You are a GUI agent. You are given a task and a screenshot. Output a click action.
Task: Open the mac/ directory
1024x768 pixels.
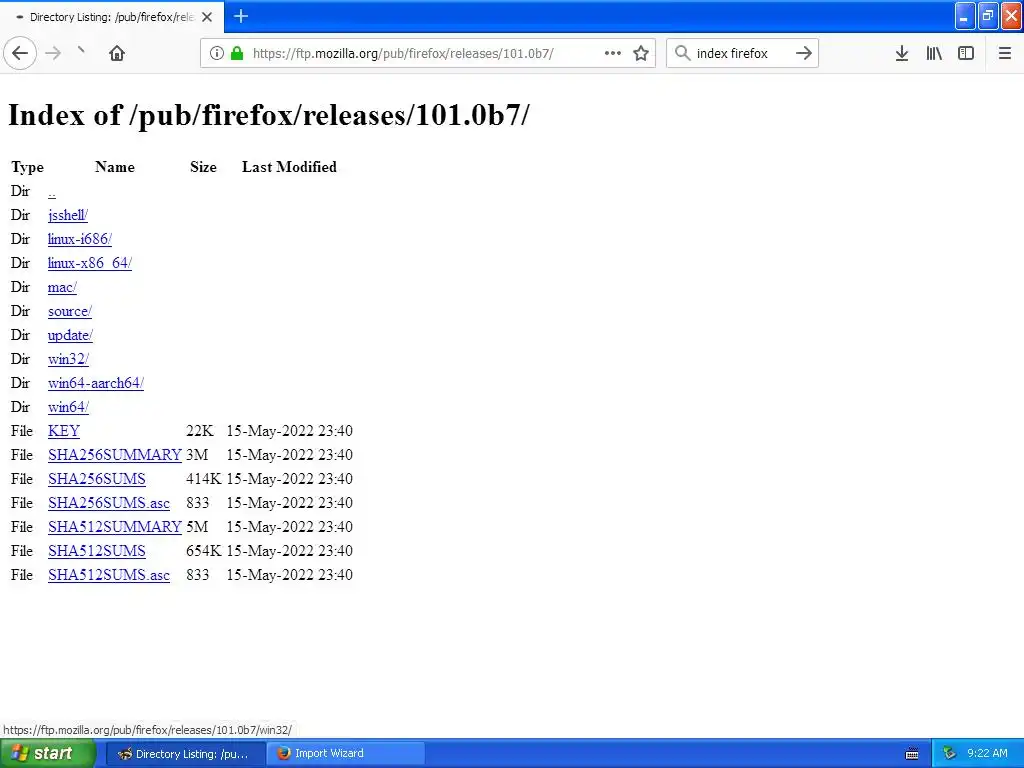(x=62, y=287)
